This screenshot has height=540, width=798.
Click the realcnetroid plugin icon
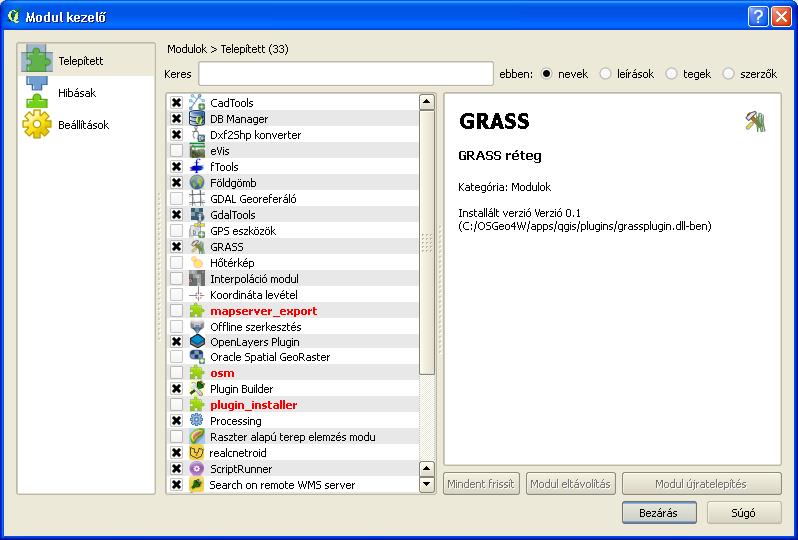197,452
